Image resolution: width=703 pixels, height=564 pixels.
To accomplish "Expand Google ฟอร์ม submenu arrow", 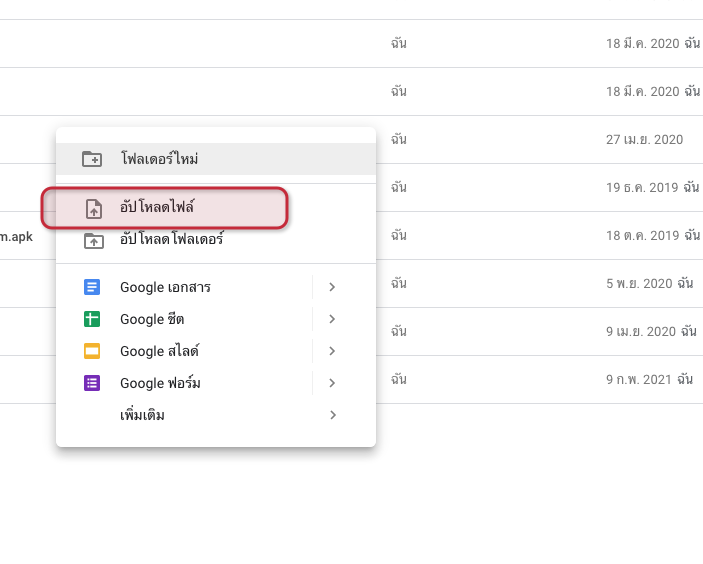I will pyautogui.click(x=332, y=383).
